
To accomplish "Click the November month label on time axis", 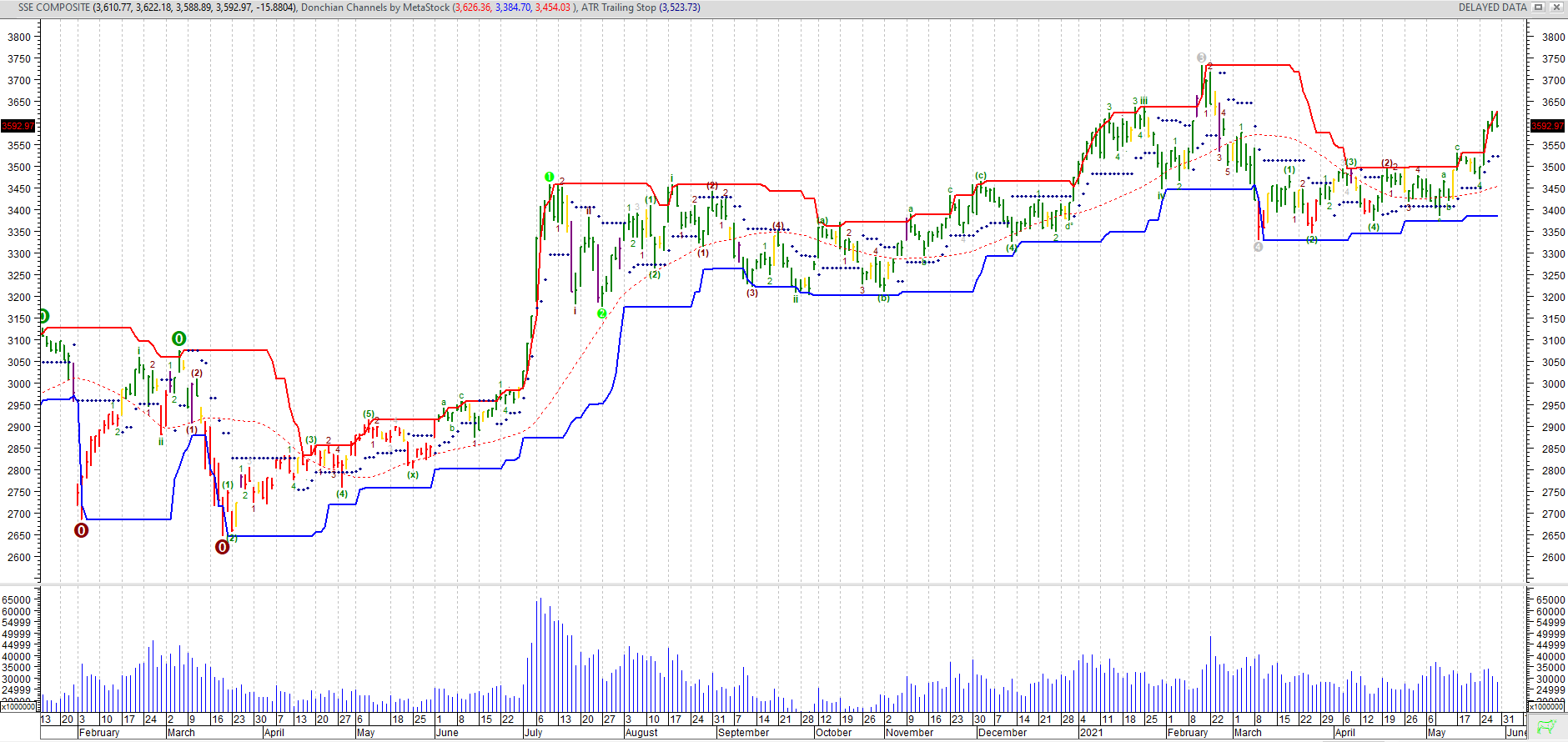I will point(909,733).
